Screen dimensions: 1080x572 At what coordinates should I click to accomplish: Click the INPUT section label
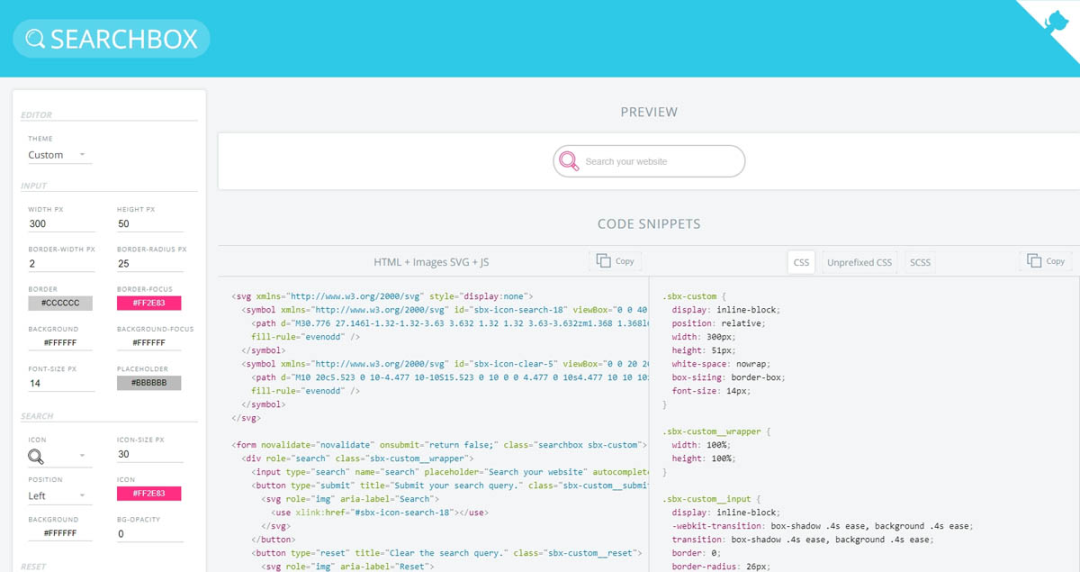pos(34,186)
